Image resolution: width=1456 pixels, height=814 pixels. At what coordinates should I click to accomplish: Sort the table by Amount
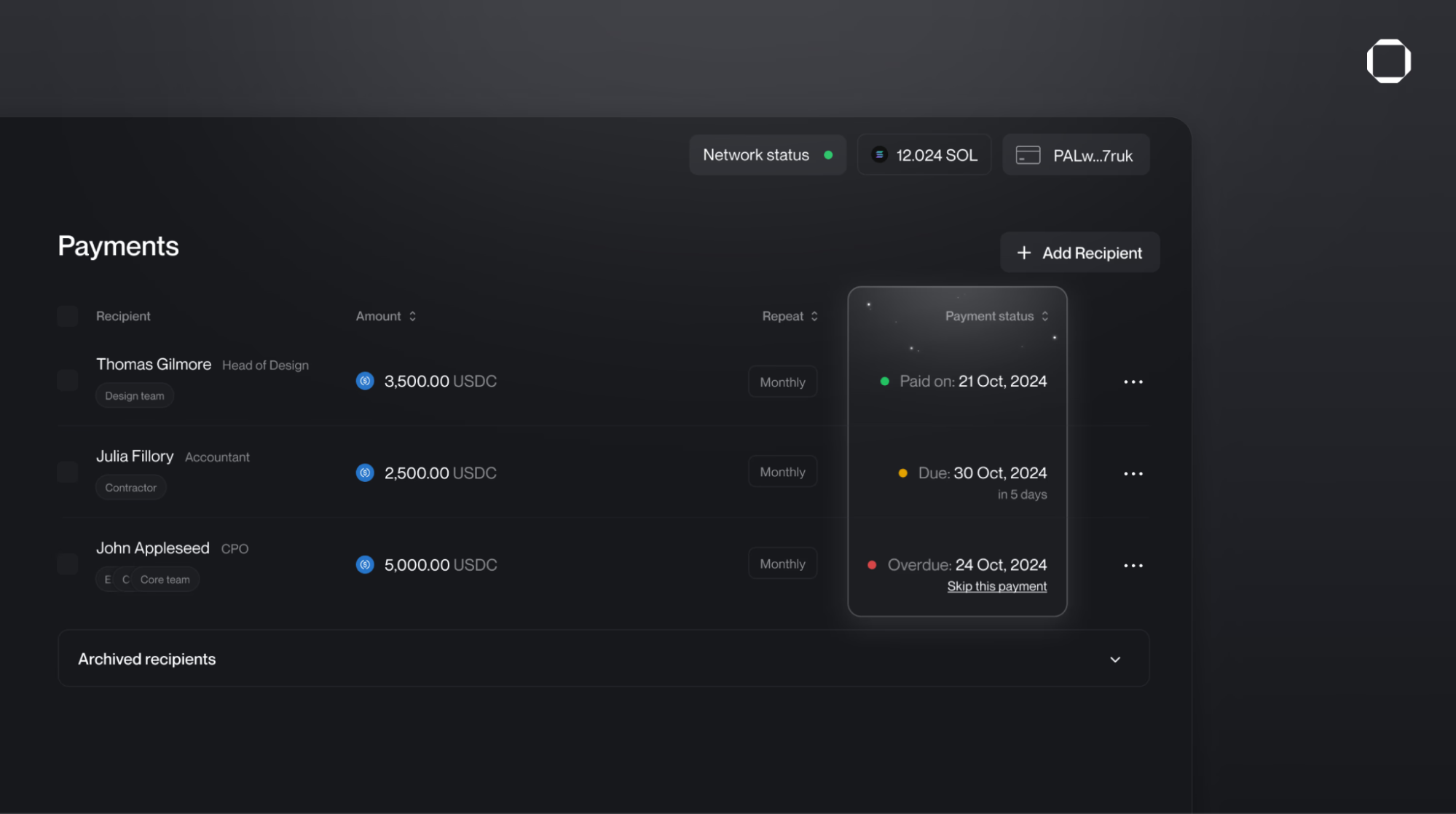(x=412, y=316)
